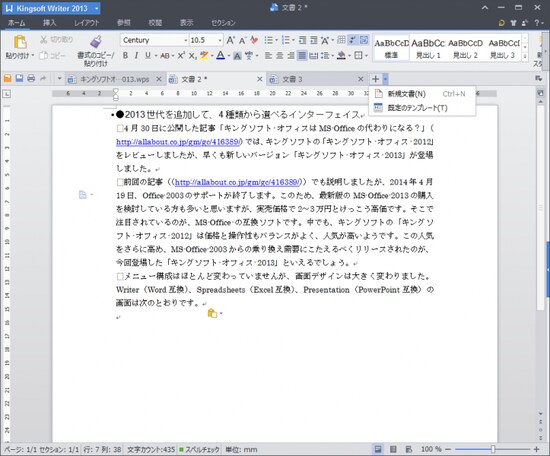
Task: Open the ホーム ribbon tab
Action: point(16,23)
